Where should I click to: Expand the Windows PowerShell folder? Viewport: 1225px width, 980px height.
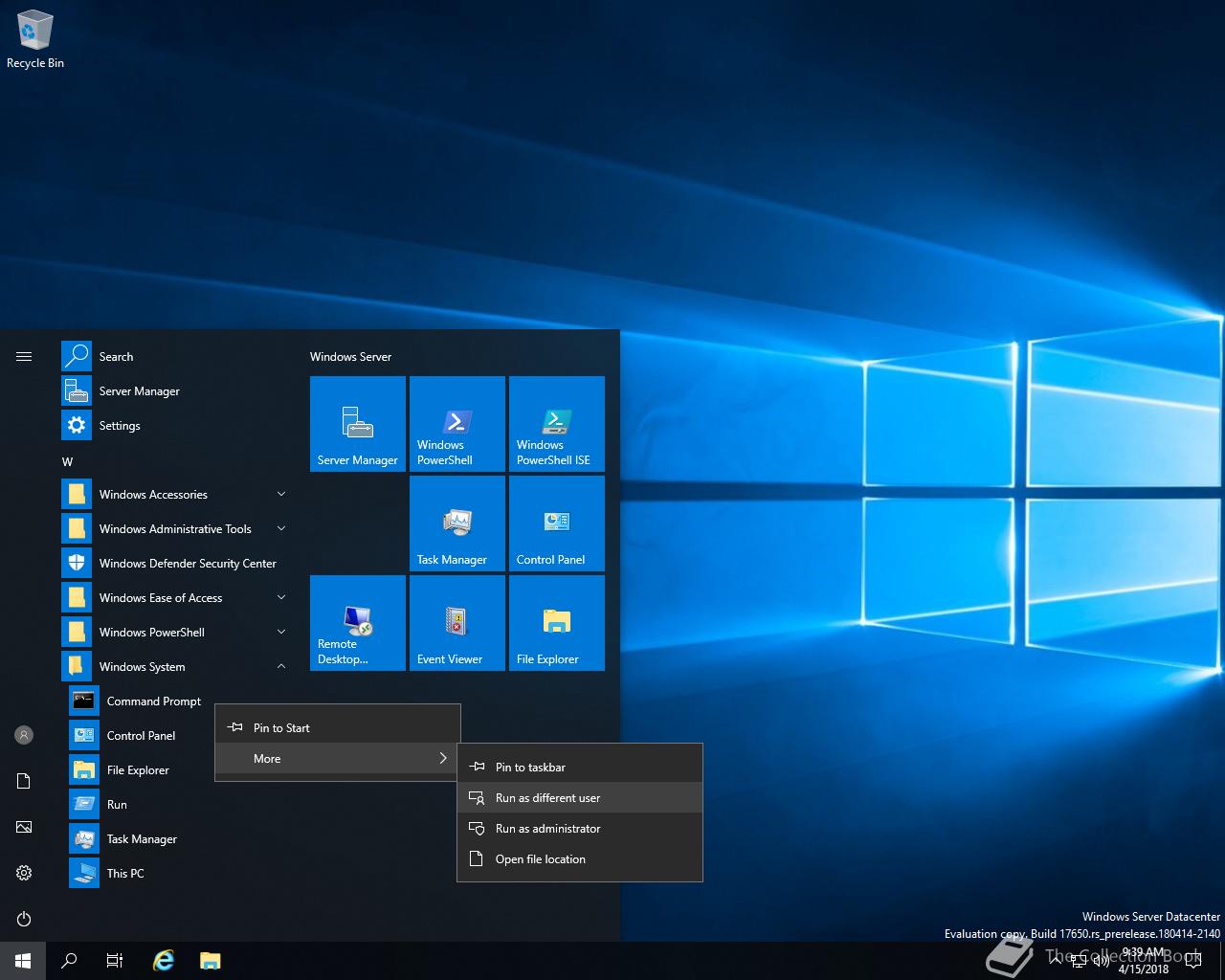[176, 632]
